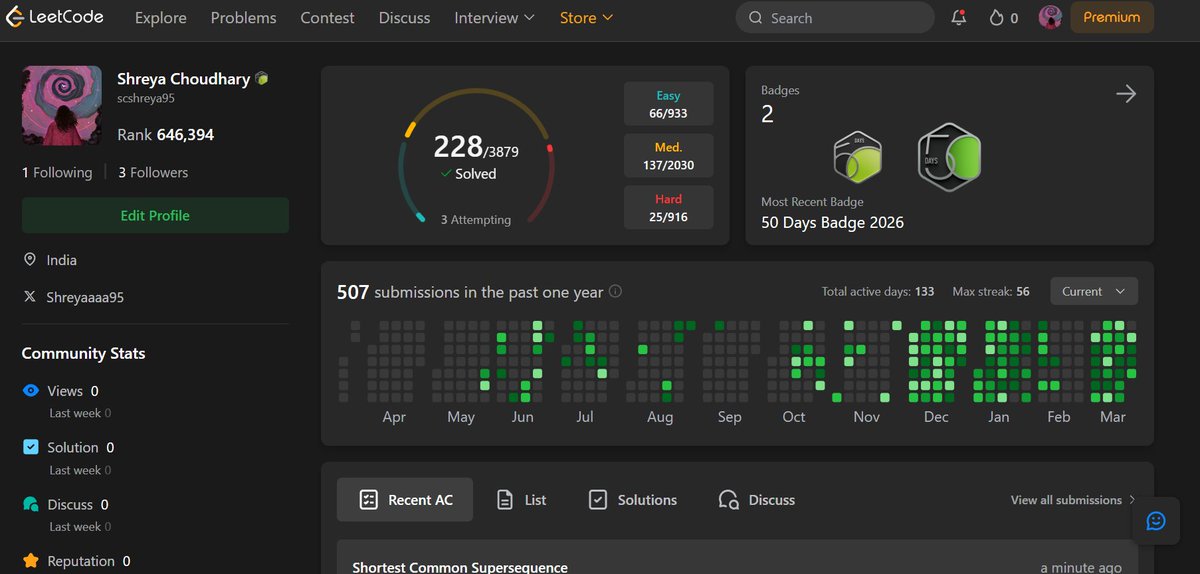Open the Contest nav item

pos(327,18)
